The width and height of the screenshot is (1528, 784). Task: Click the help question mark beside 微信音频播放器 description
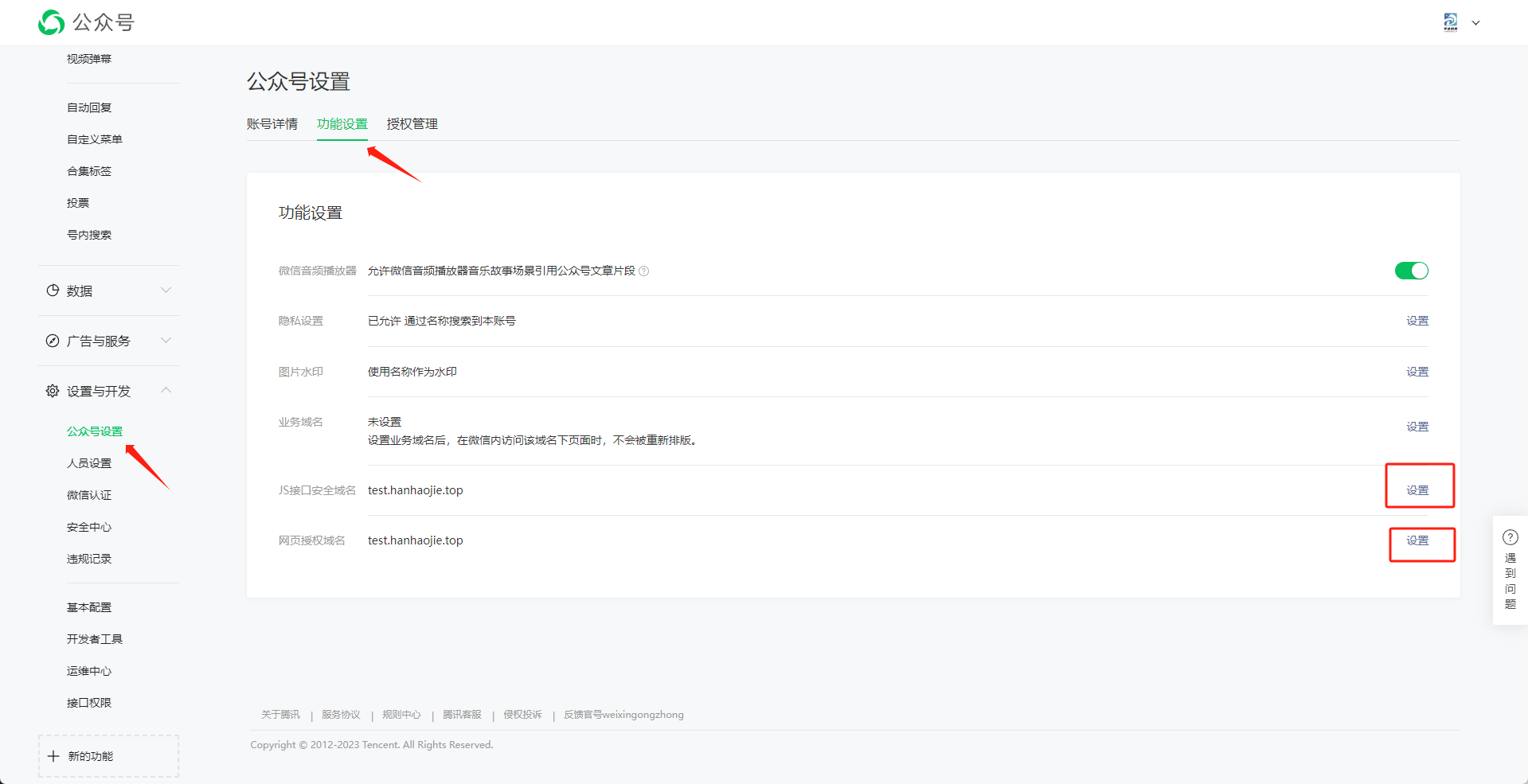pyautogui.click(x=644, y=271)
